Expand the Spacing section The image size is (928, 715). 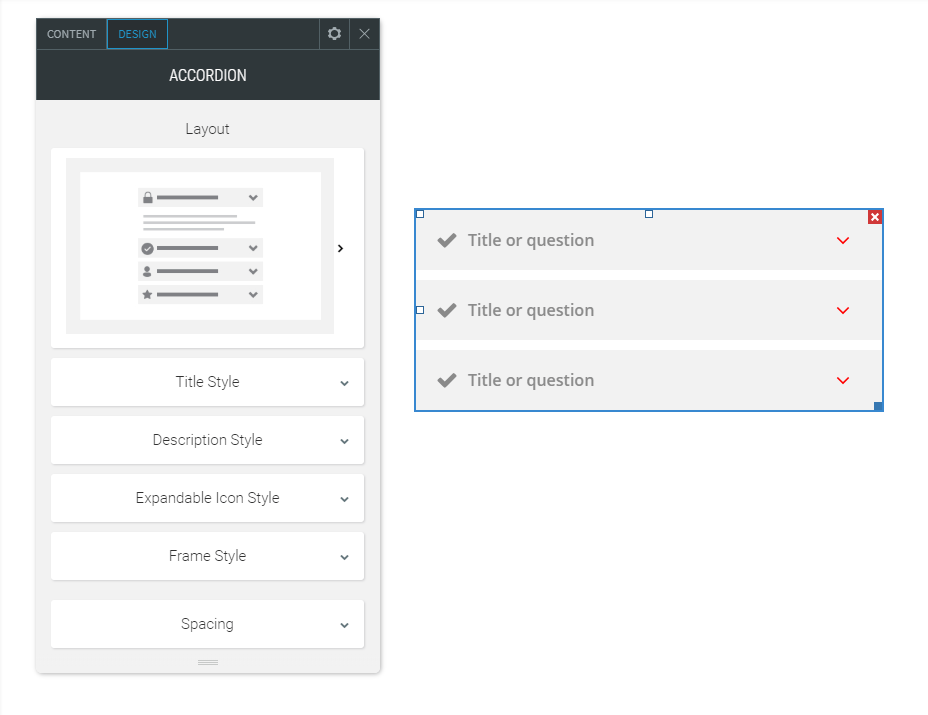(x=207, y=624)
